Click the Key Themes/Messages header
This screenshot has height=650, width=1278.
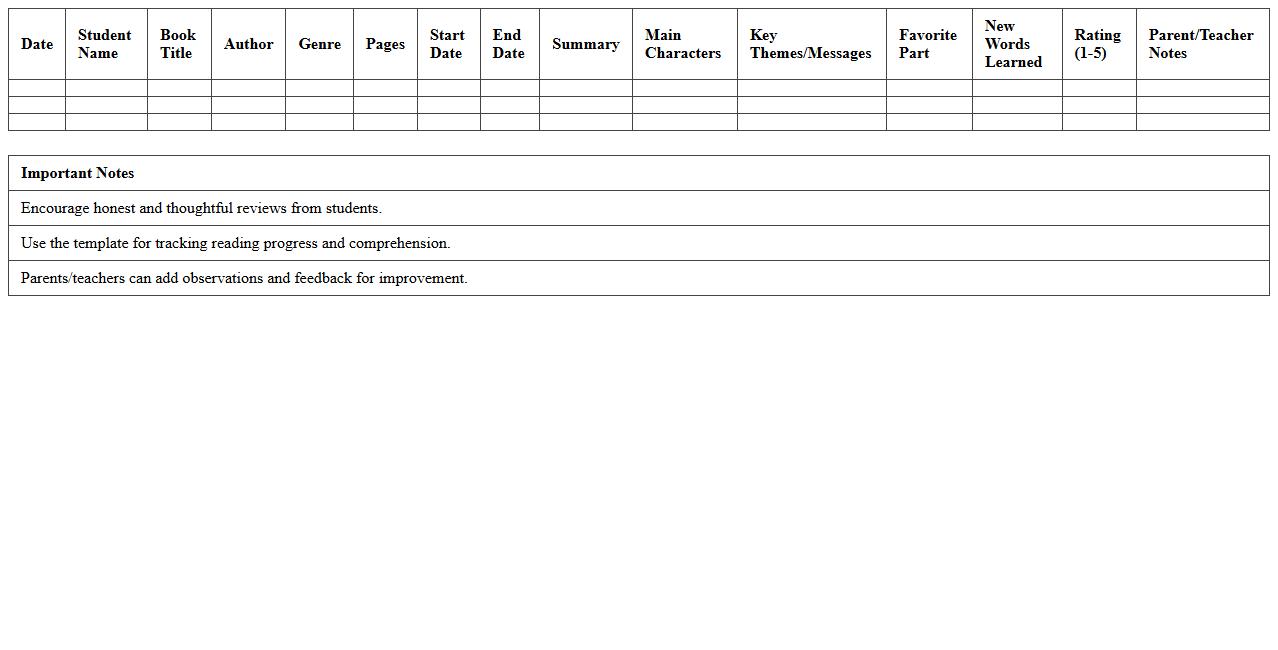point(810,44)
